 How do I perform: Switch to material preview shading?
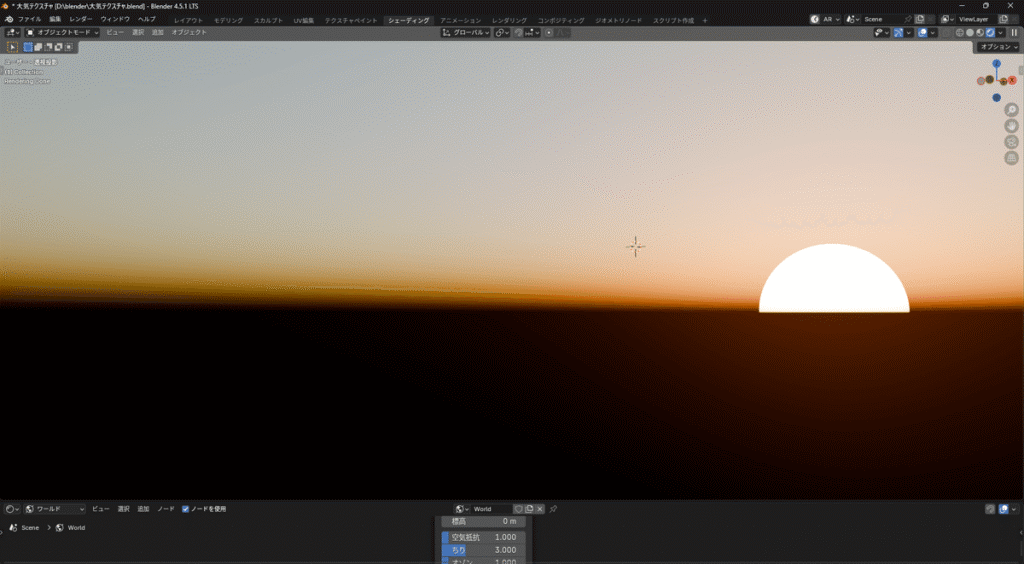point(980,33)
